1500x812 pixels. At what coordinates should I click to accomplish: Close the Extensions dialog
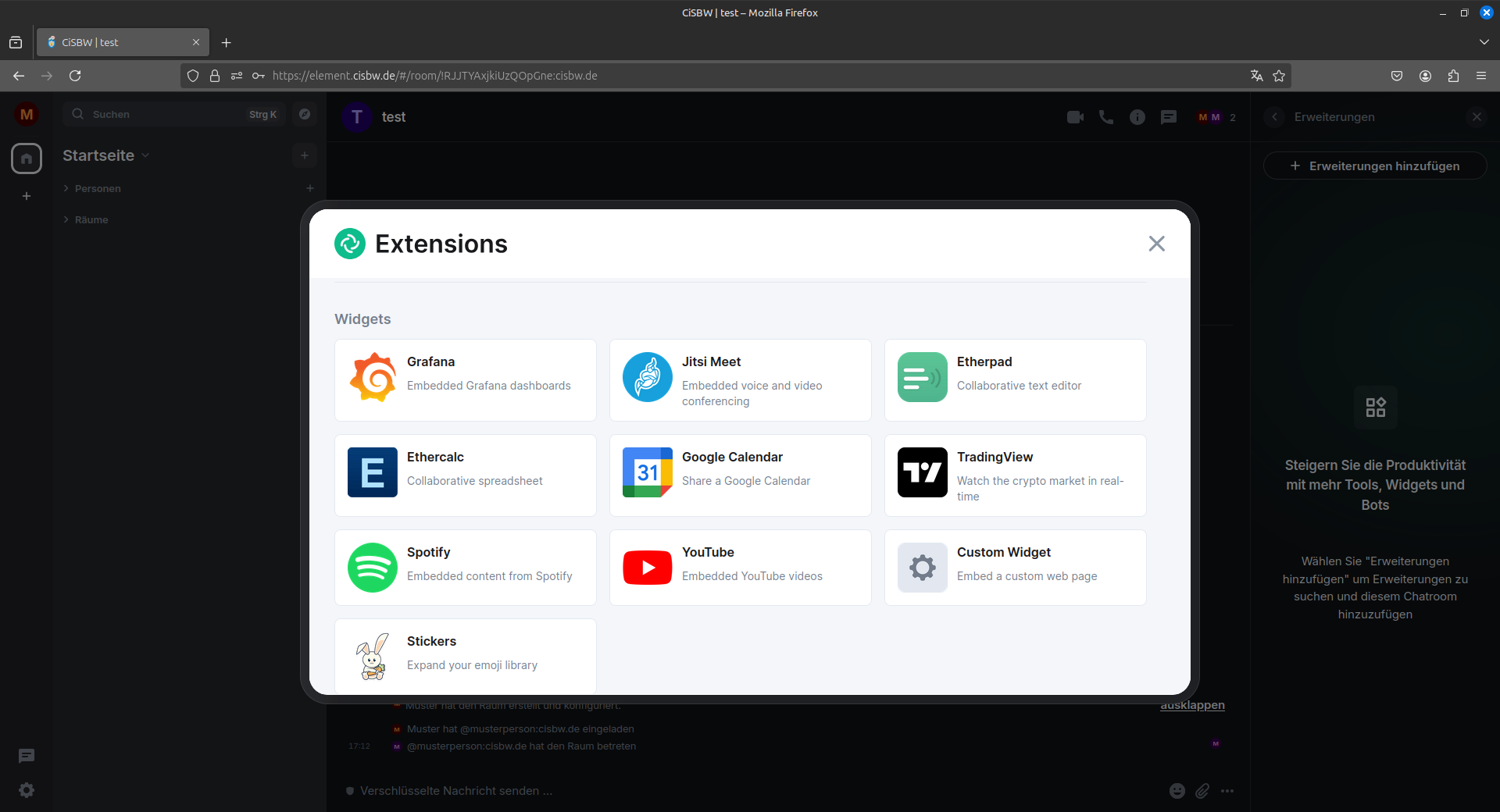(1156, 244)
